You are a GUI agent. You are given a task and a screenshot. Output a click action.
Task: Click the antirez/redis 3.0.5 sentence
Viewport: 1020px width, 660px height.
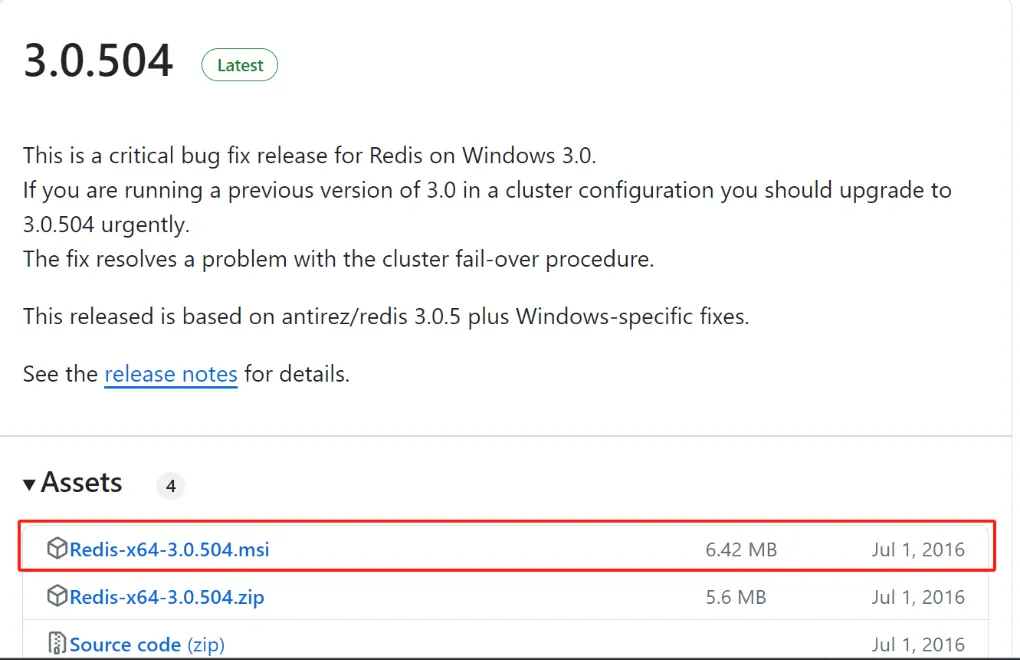pyautogui.click(x=386, y=317)
